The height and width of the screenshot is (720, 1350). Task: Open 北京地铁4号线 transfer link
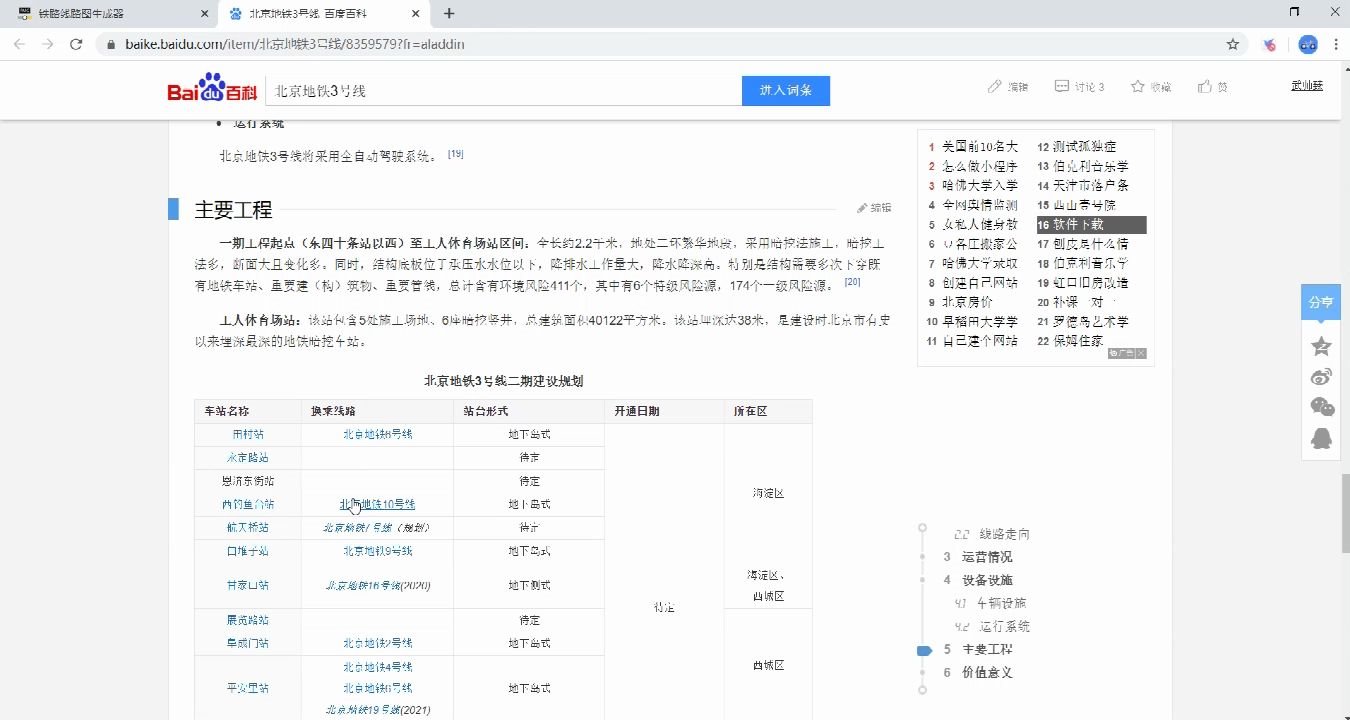tap(377, 666)
